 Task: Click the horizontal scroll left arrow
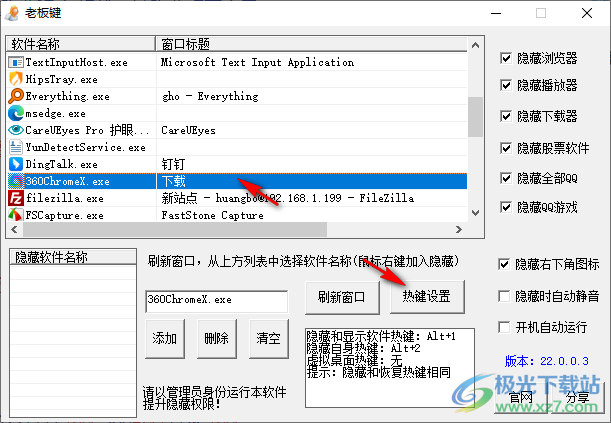pyautogui.click(x=14, y=229)
